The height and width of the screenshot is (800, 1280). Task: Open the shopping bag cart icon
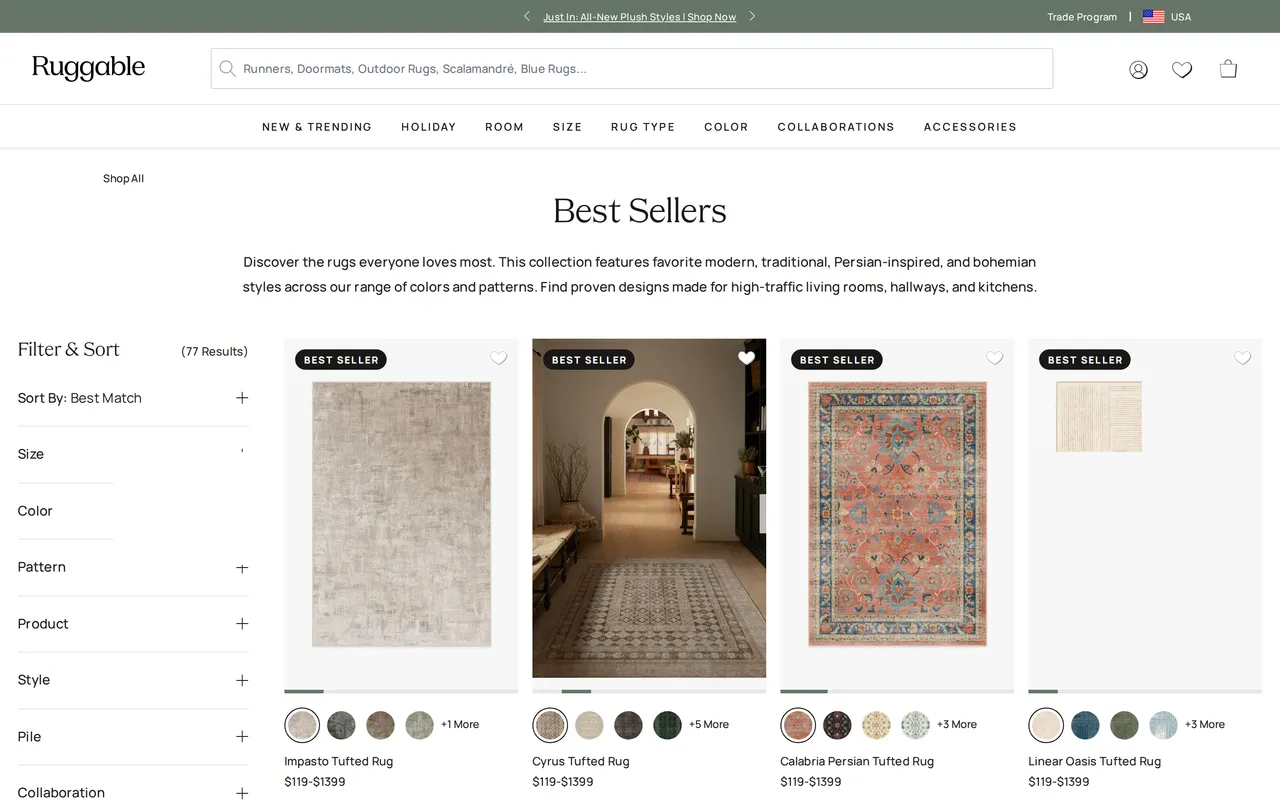(x=1228, y=68)
